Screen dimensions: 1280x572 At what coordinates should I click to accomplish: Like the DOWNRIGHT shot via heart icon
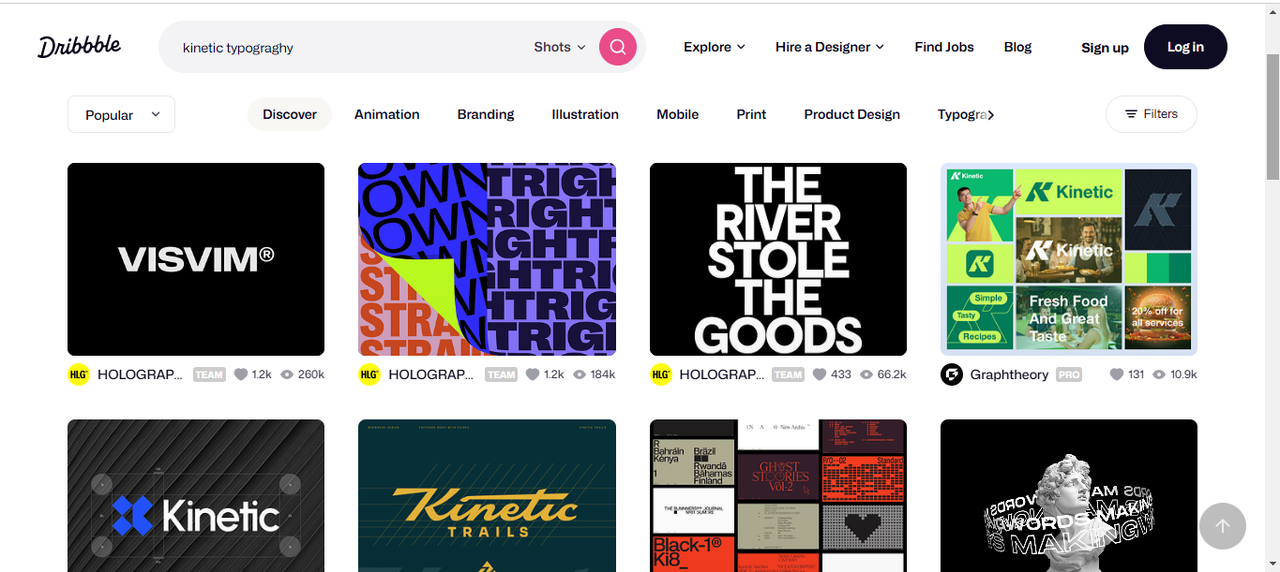point(533,374)
